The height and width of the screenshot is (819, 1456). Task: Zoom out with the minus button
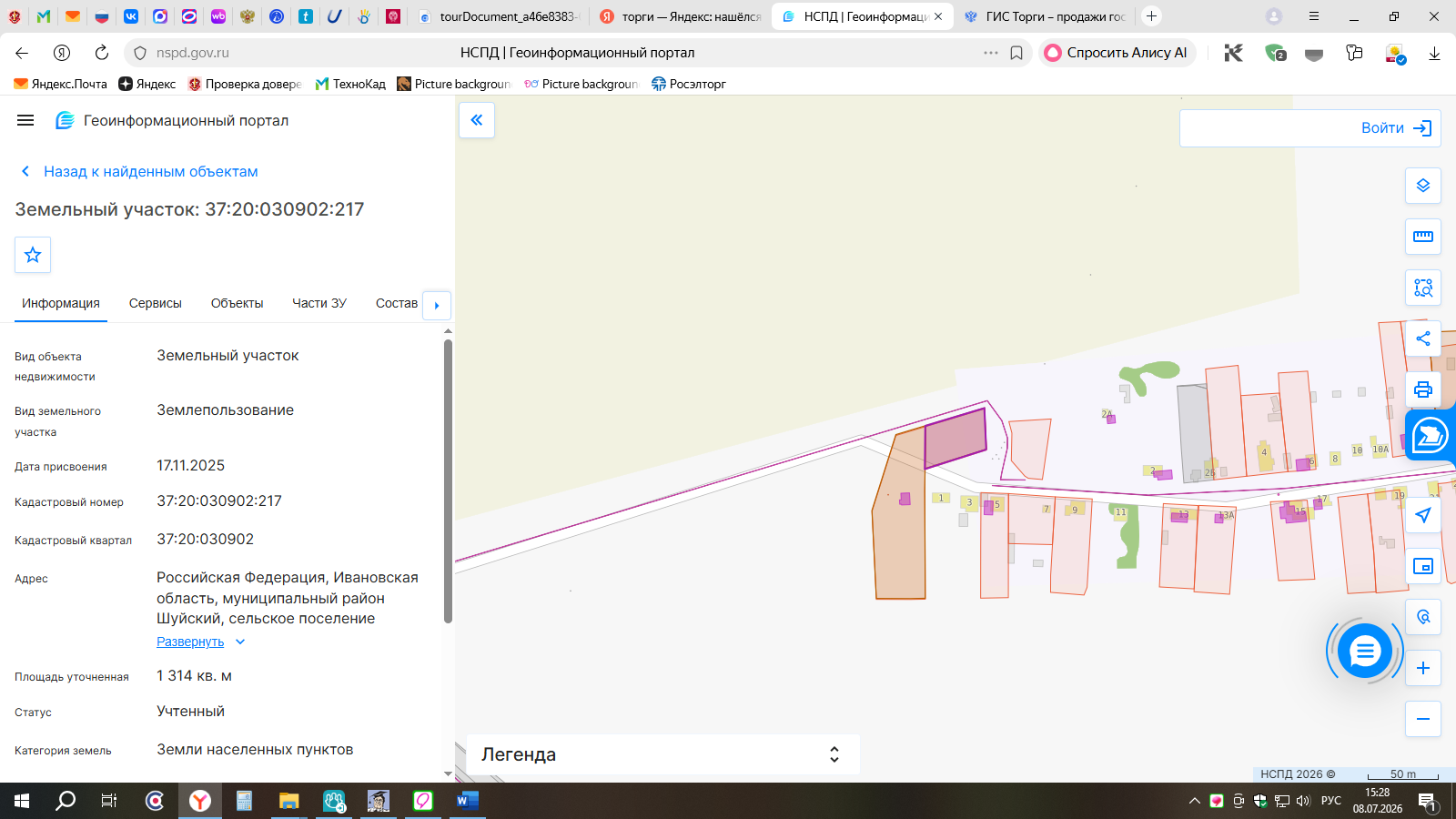1423,719
